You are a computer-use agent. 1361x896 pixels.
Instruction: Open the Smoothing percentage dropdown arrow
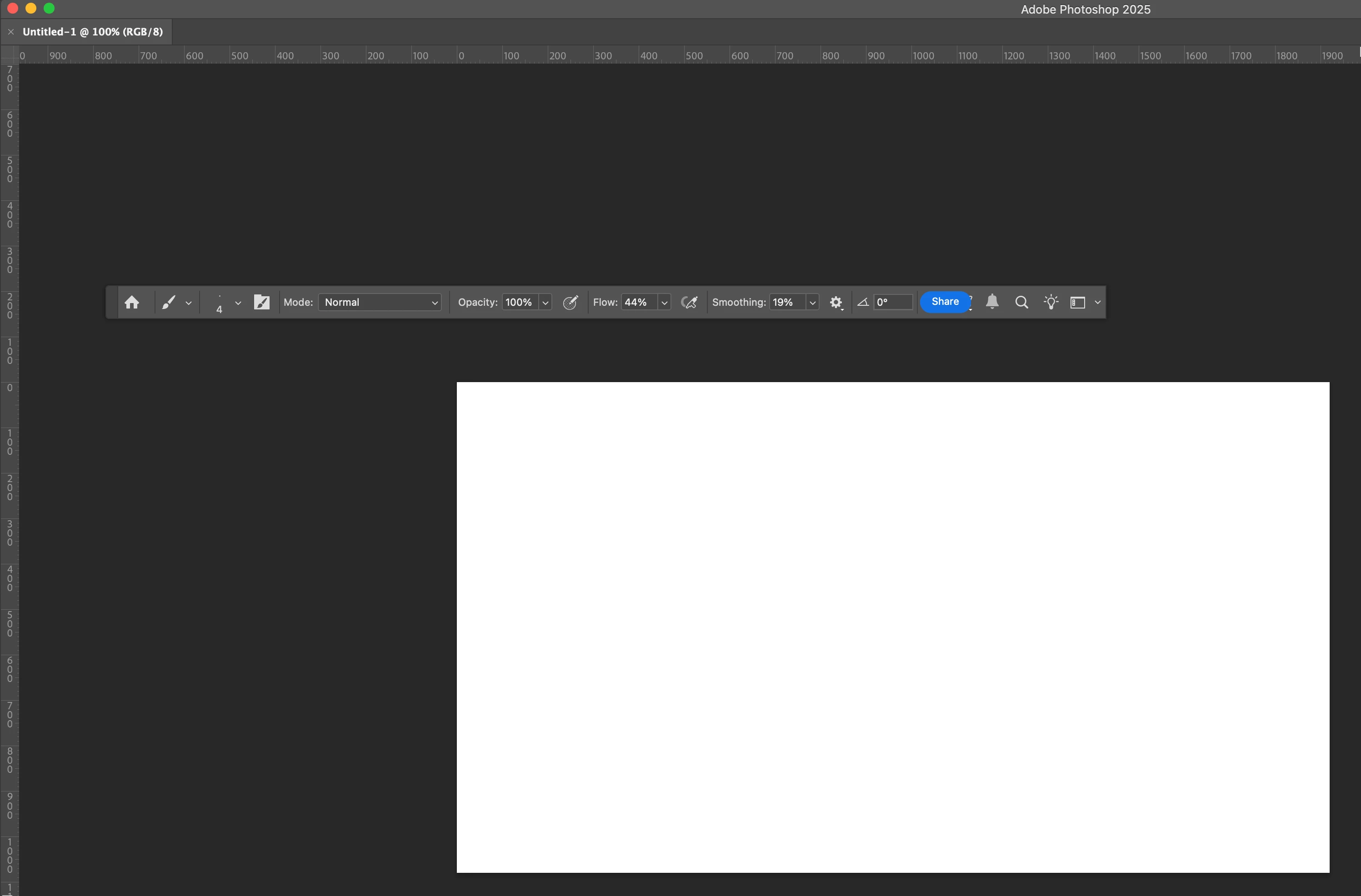point(812,303)
